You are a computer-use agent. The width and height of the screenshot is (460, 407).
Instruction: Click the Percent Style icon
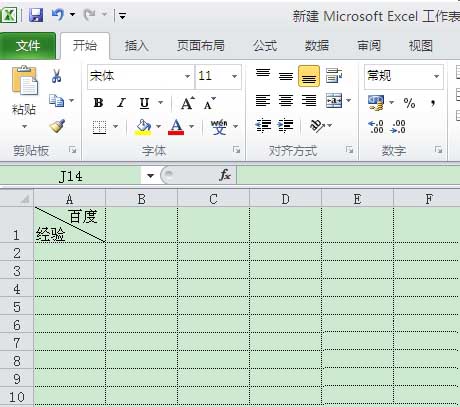pyautogui.click(x=409, y=103)
